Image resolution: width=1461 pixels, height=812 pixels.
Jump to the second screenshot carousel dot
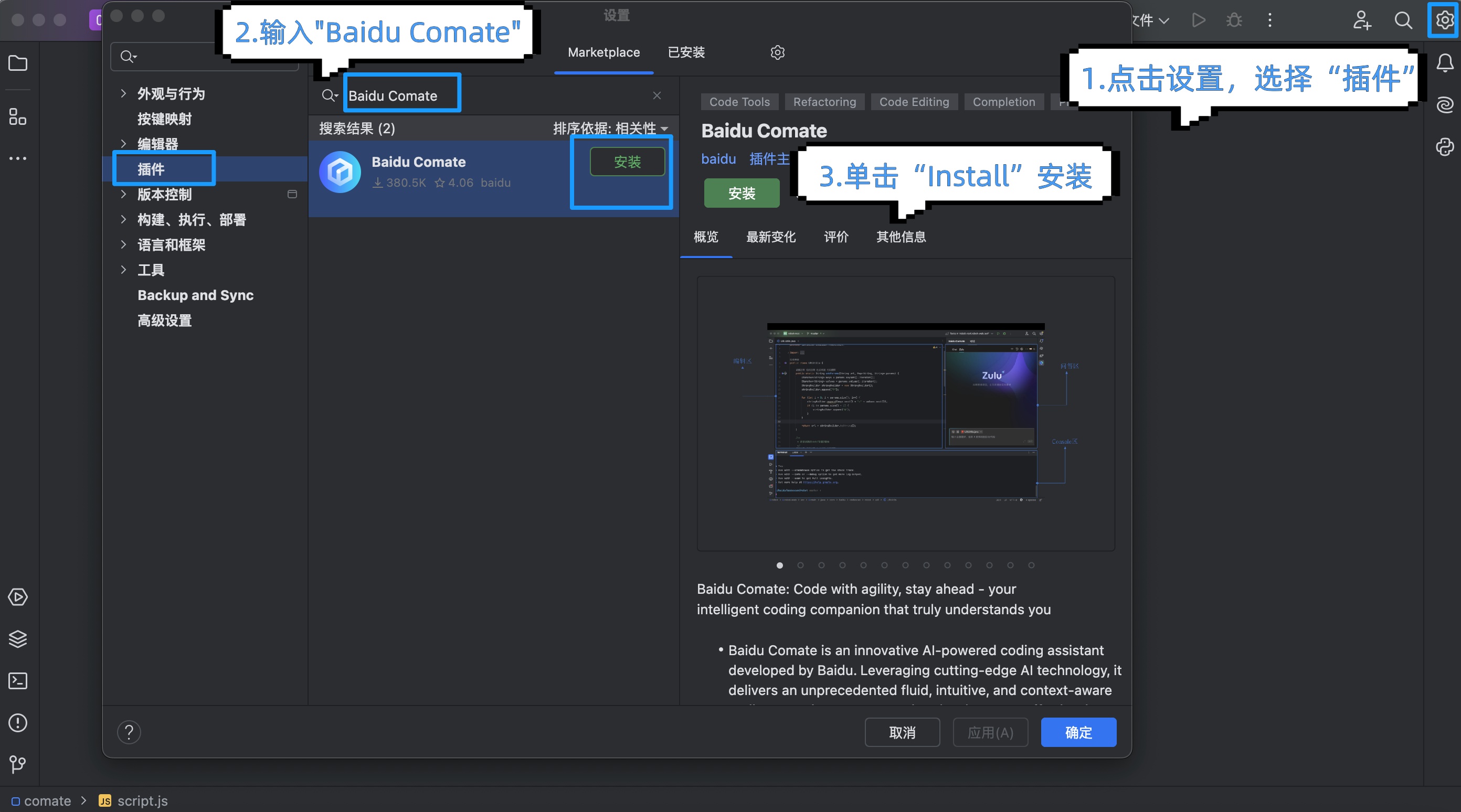[x=800, y=565]
